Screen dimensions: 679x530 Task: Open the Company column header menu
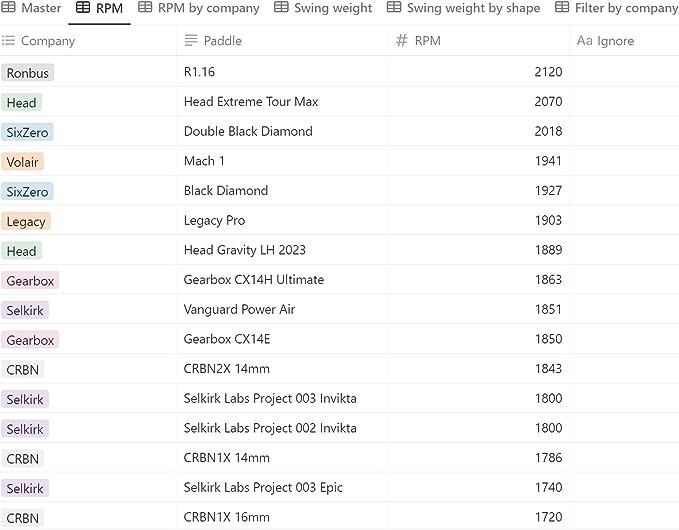88,40
